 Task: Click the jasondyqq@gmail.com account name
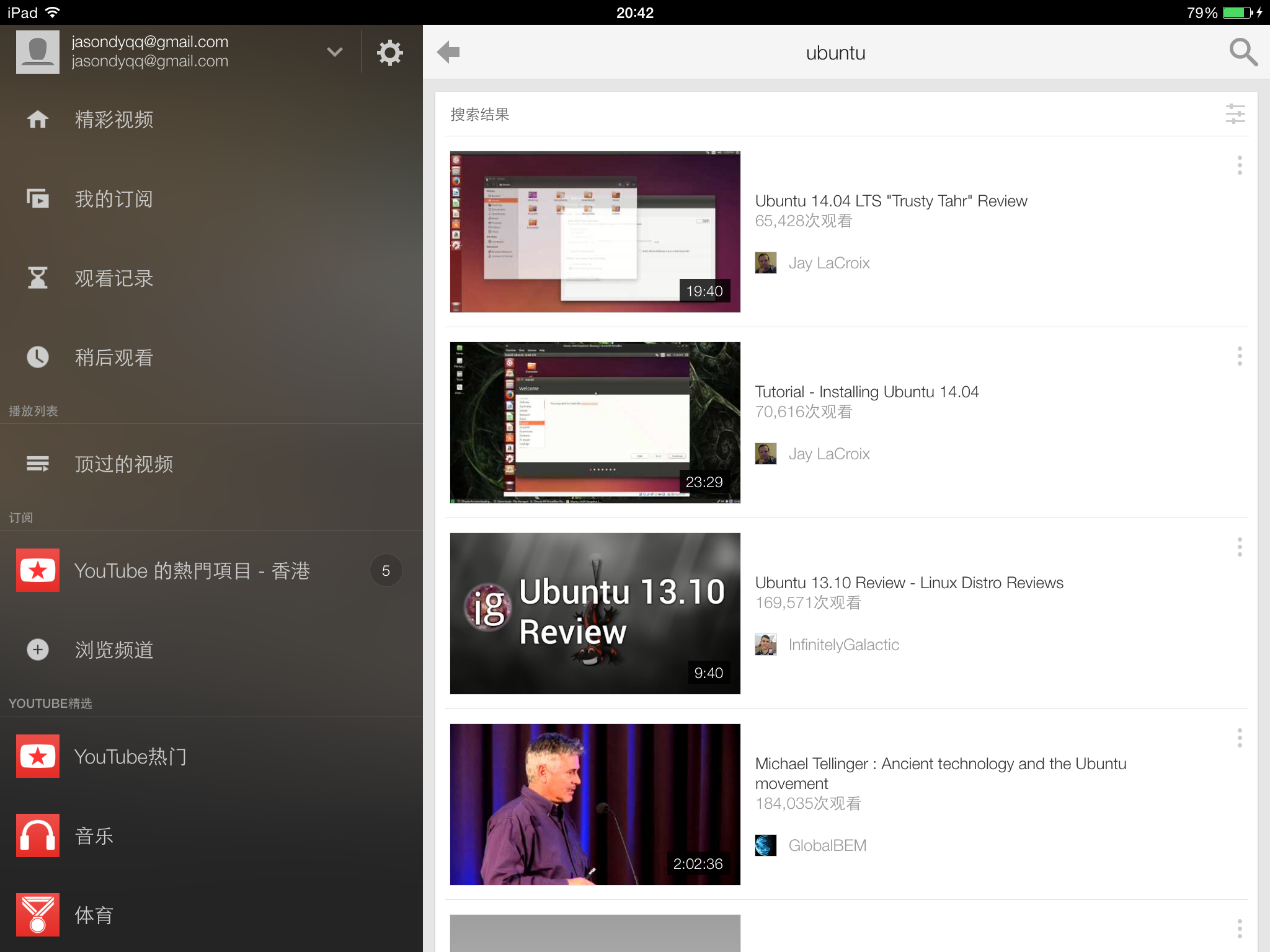click(149, 42)
